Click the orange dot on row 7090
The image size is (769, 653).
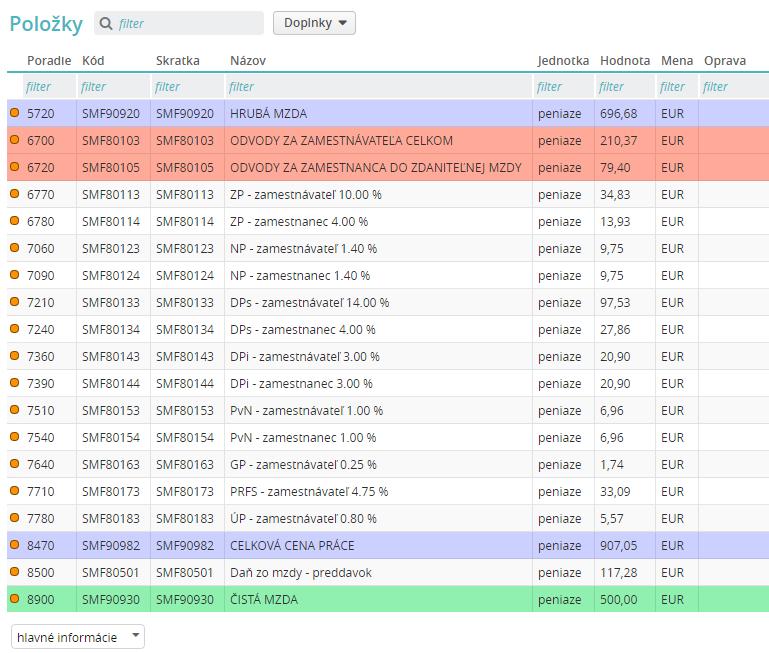15,274
